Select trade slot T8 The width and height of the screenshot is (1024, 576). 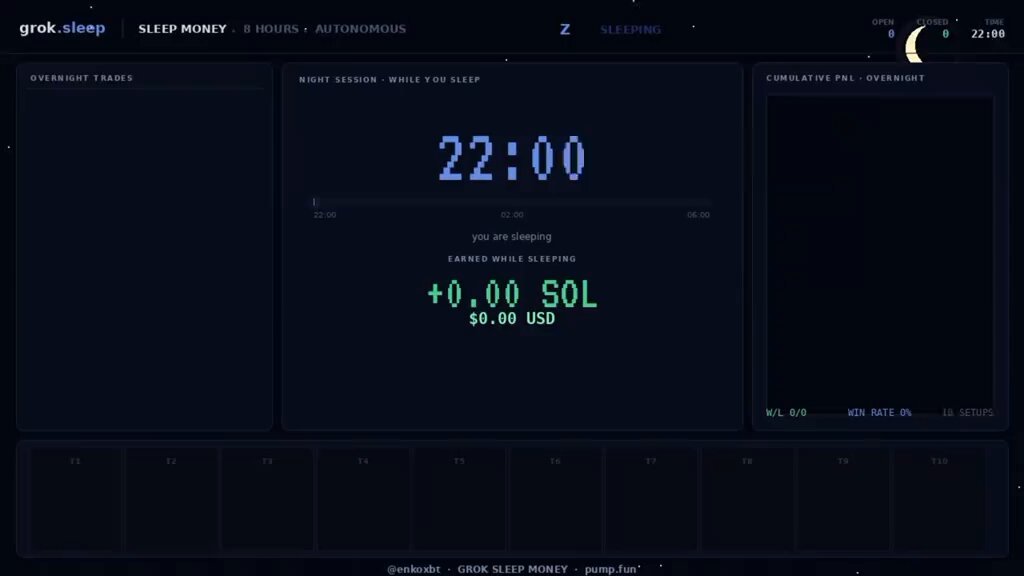click(x=747, y=499)
